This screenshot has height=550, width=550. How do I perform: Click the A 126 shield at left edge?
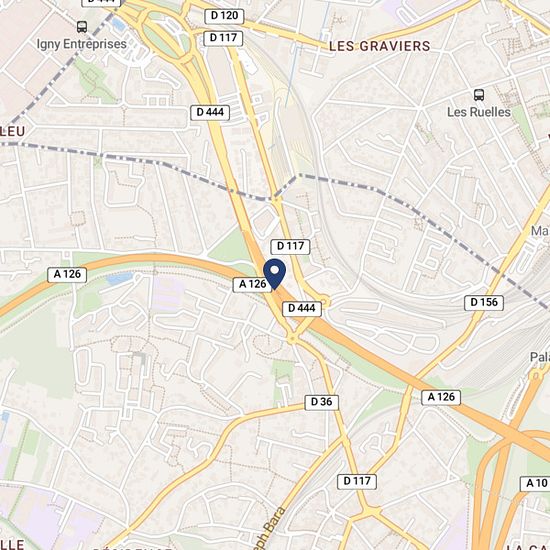[67, 274]
